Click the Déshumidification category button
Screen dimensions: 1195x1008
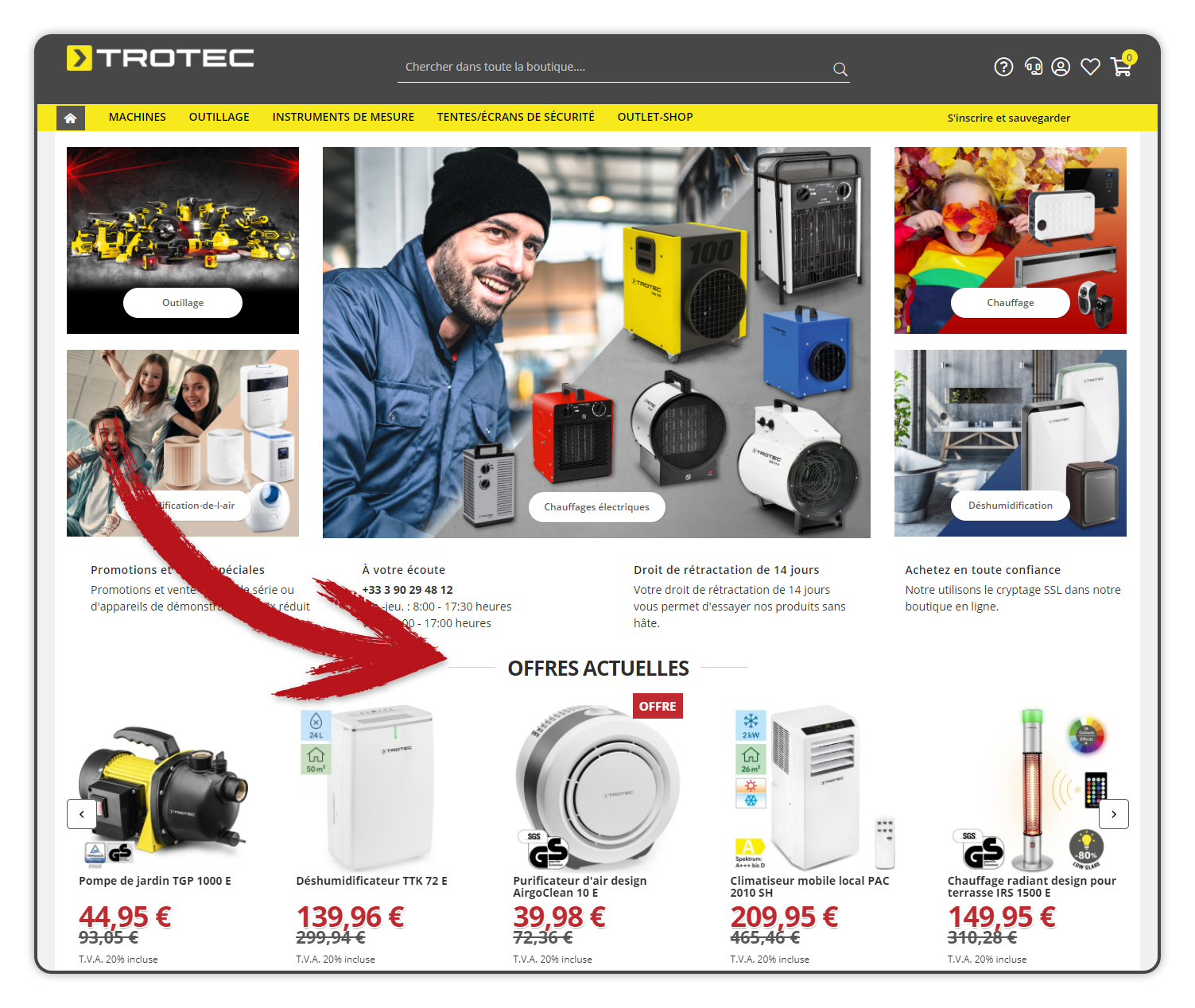1011,506
